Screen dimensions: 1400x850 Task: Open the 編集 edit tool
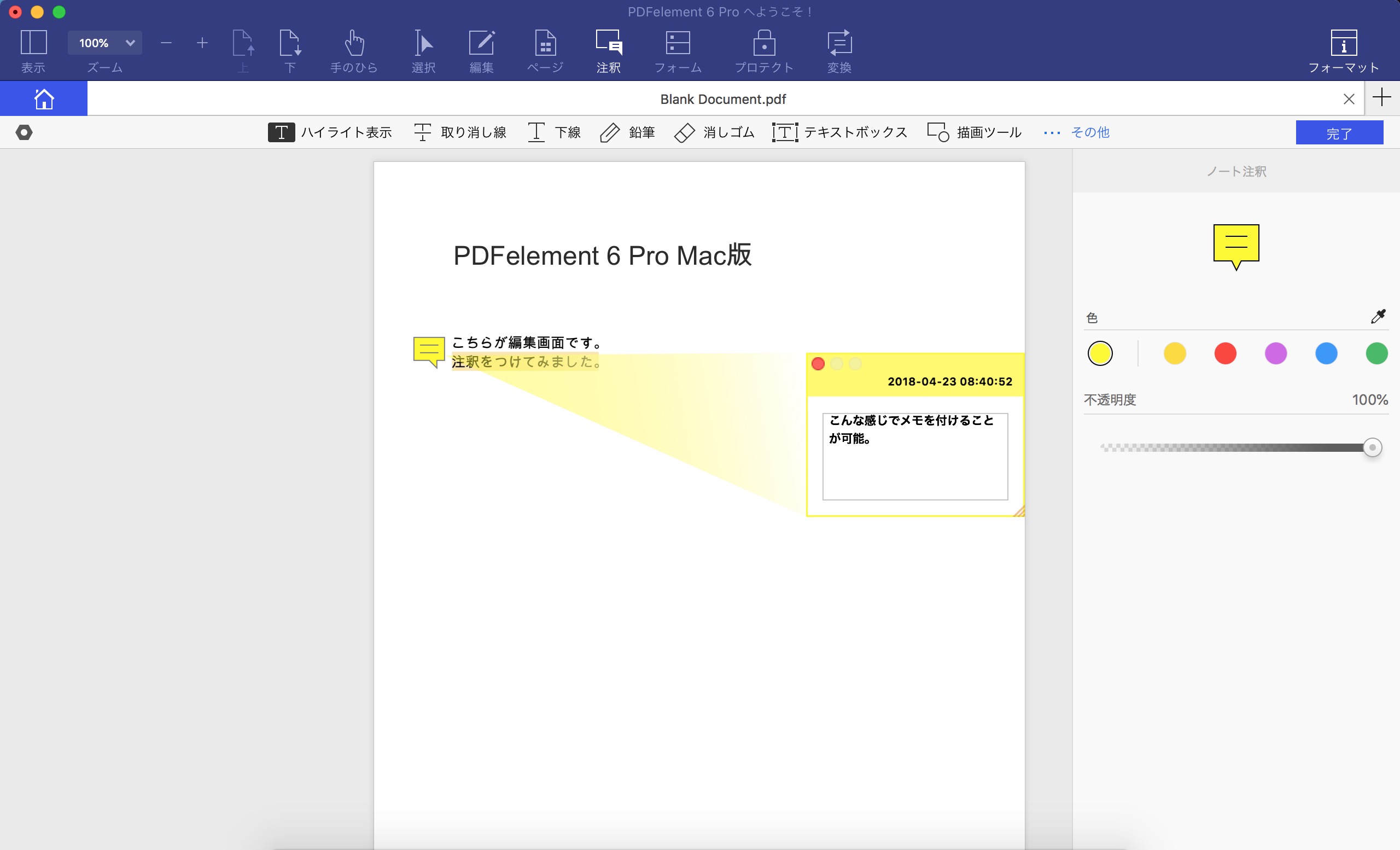481,43
